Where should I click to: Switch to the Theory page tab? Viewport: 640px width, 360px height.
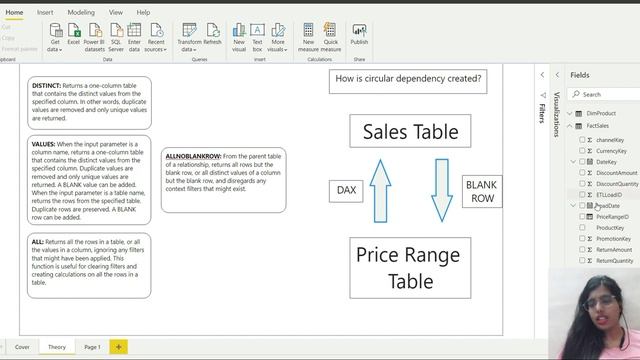(x=57, y=347)
